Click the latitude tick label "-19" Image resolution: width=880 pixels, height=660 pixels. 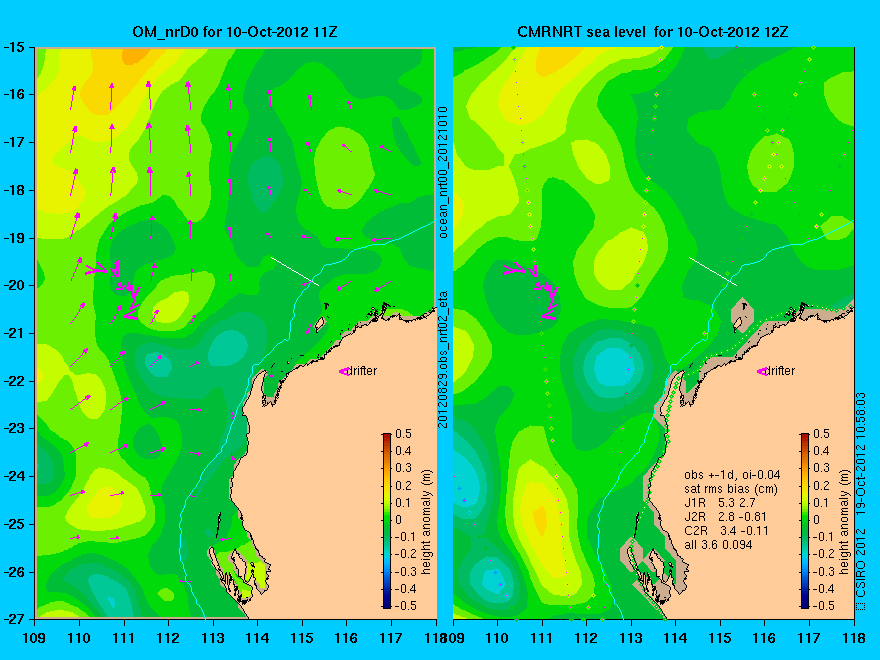coord(14,238)
